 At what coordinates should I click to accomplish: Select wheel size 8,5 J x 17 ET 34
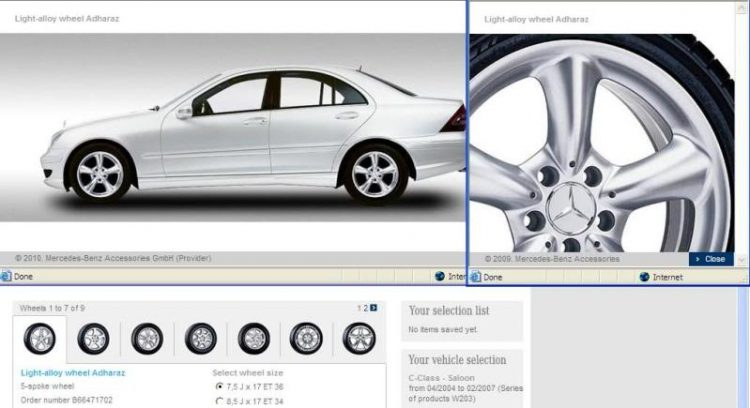click(220, 401)
